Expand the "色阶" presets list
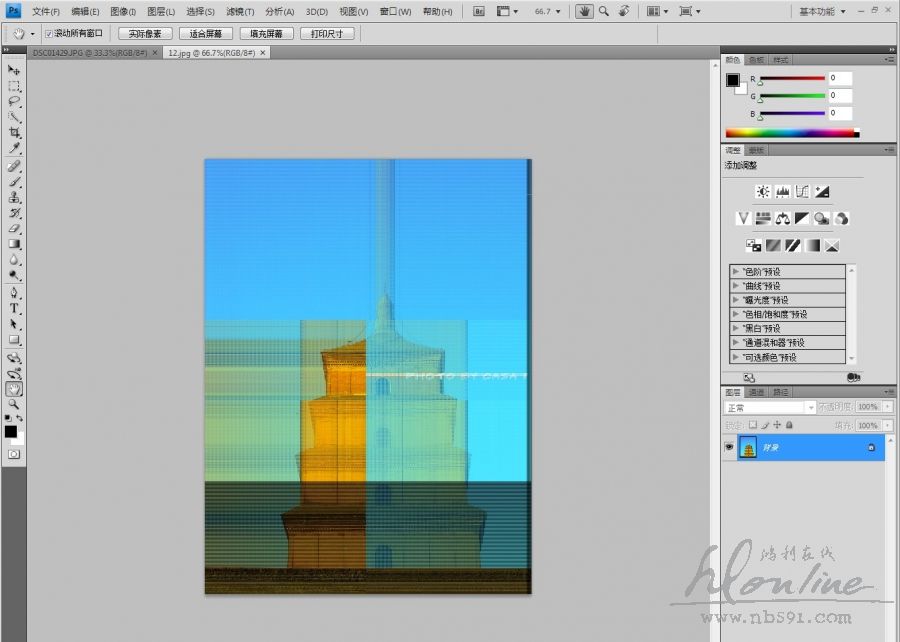 [x=736, y=271]
